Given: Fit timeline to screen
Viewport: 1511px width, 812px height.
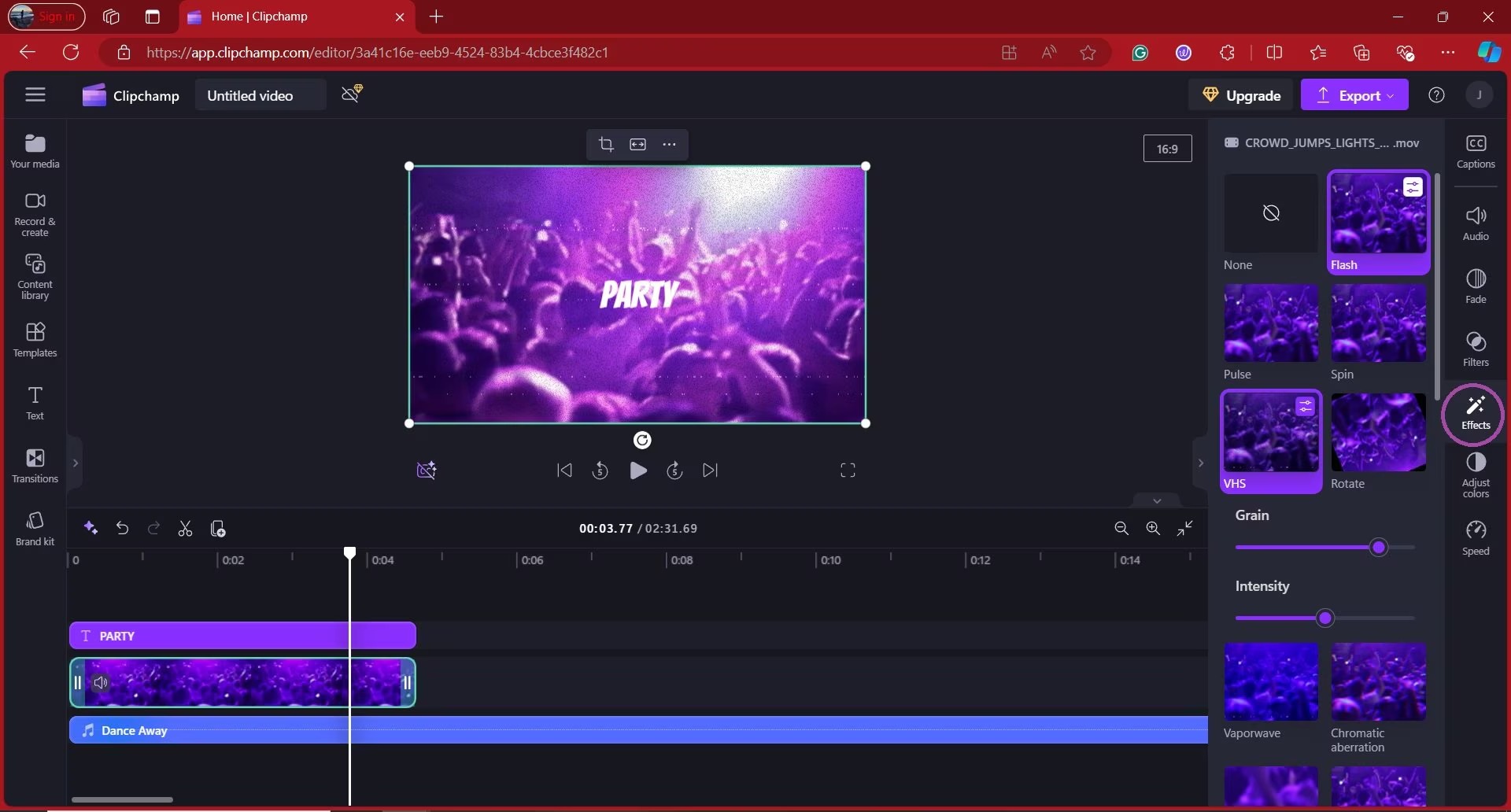Looking at the screenshot, I should click(1184, 528).
